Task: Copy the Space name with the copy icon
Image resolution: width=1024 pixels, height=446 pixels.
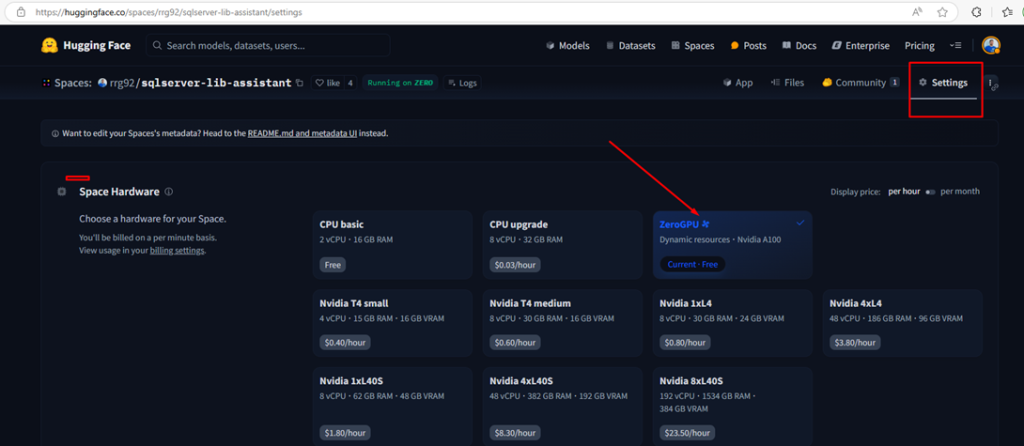Action: tap(300, 83)
